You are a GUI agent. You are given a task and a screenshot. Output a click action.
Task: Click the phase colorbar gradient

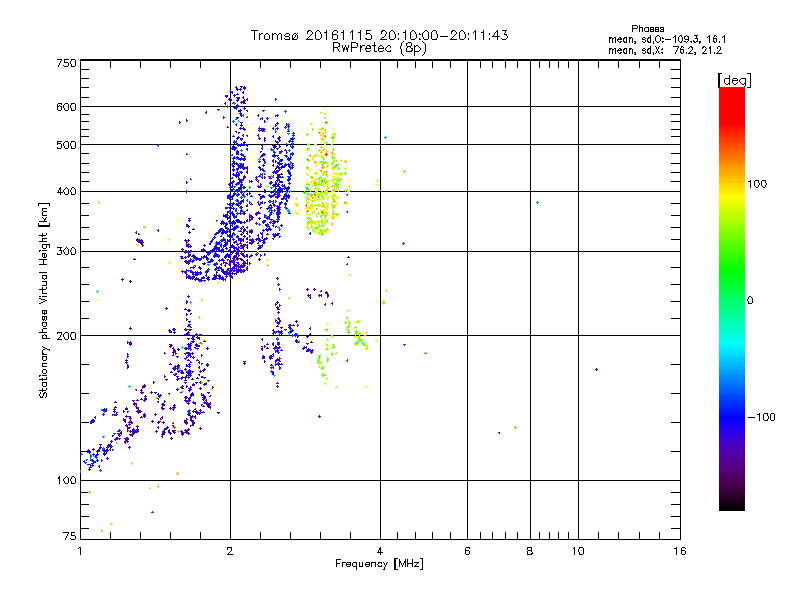732,298
